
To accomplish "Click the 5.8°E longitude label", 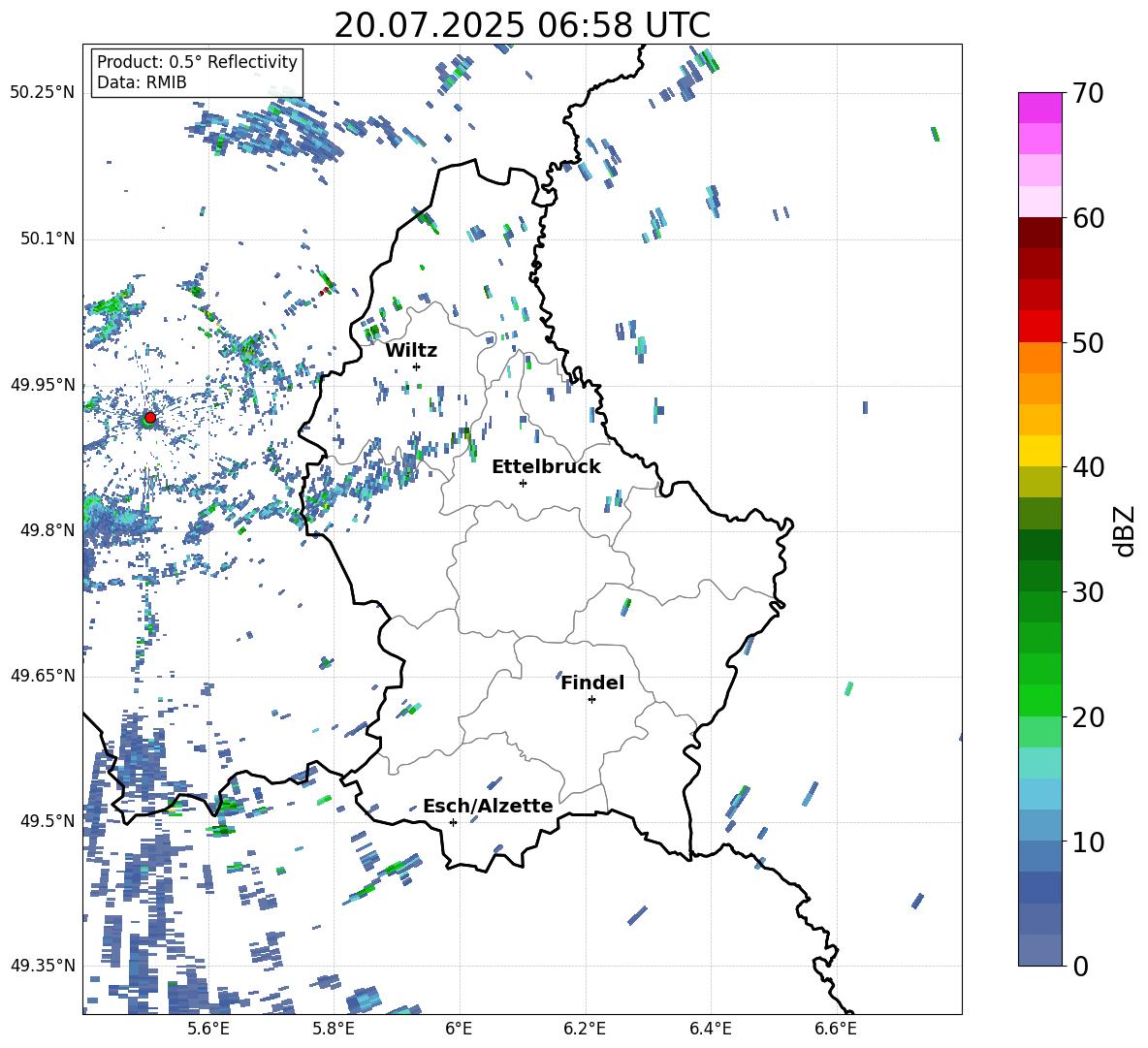I will [x=334, y=1029].
